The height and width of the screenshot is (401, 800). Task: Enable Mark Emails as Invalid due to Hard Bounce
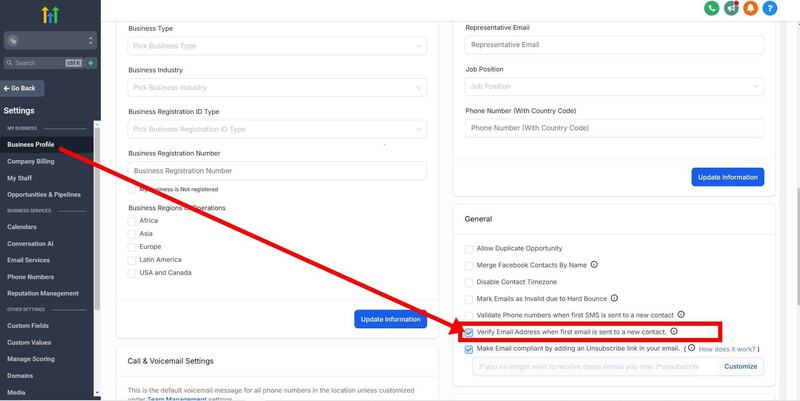(468, 299)
